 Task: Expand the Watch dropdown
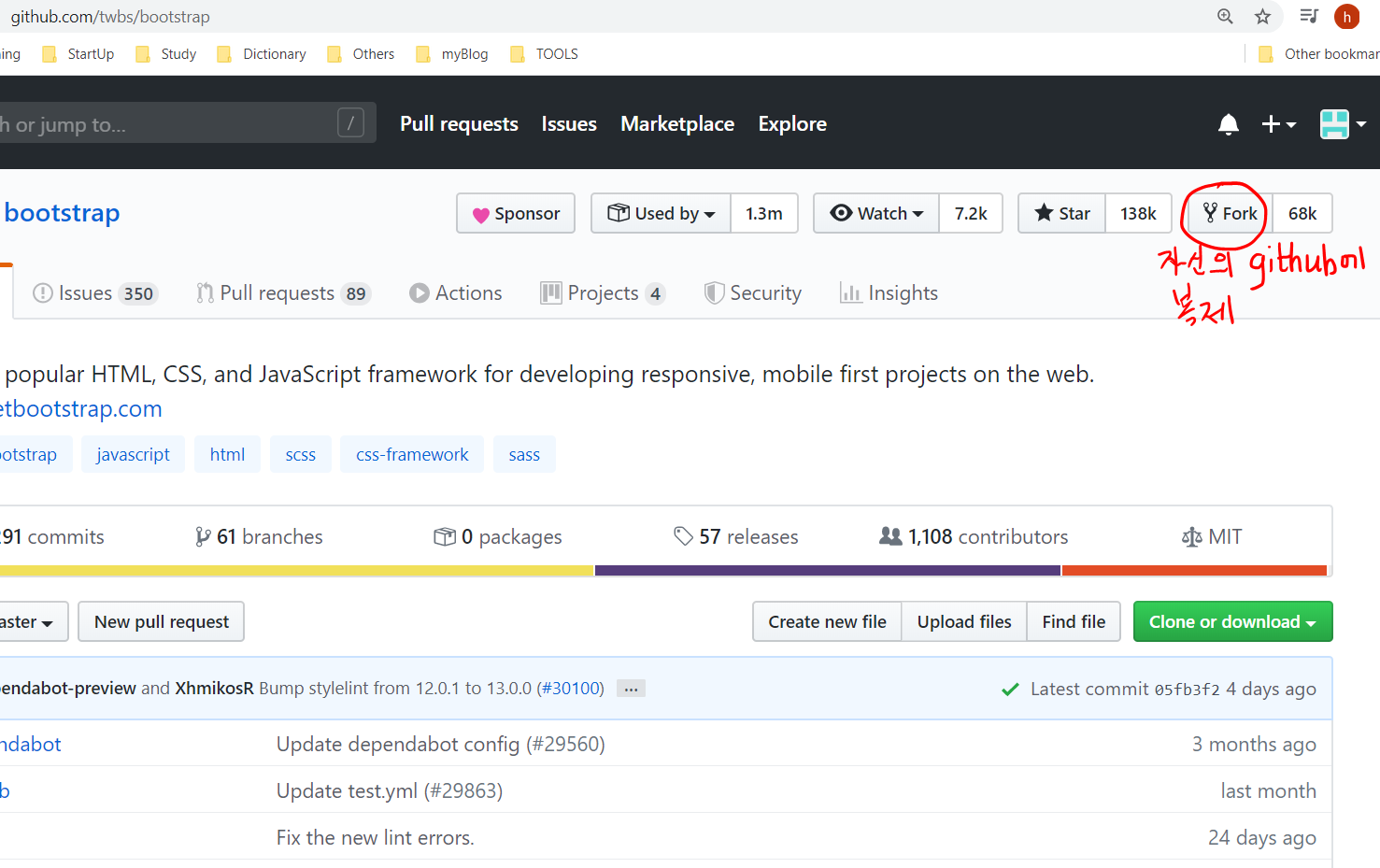click(x=876, y=213)
